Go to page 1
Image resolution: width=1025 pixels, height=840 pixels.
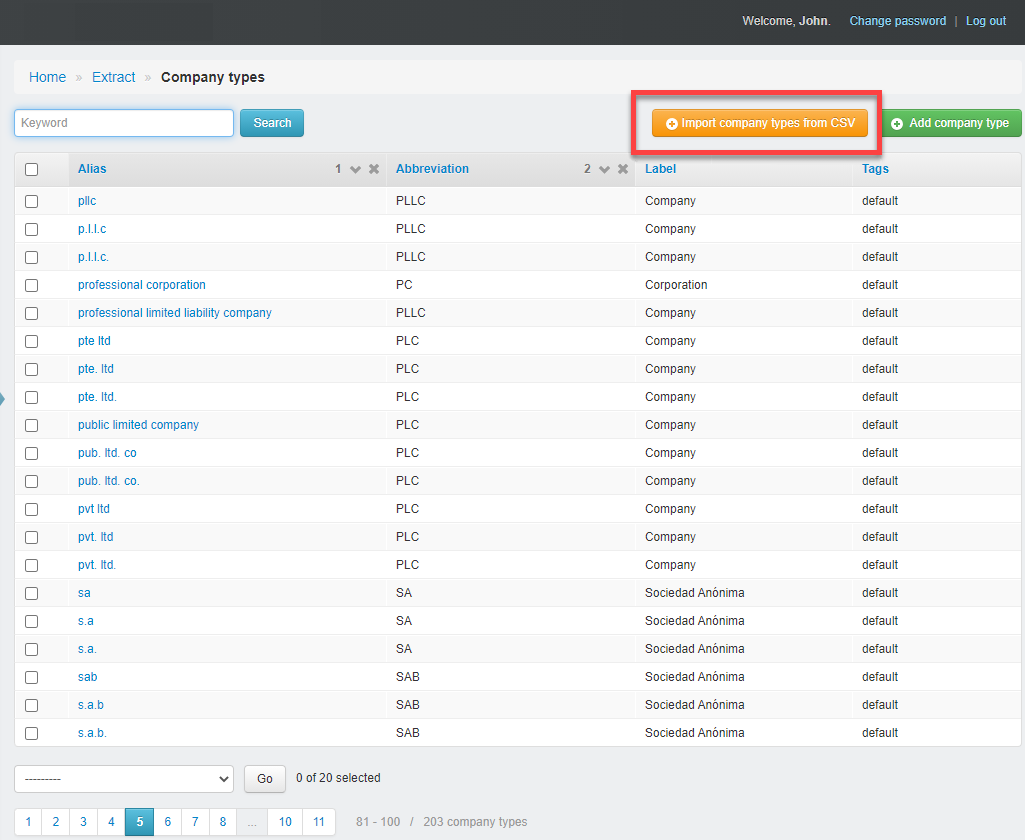click(28, 822)
